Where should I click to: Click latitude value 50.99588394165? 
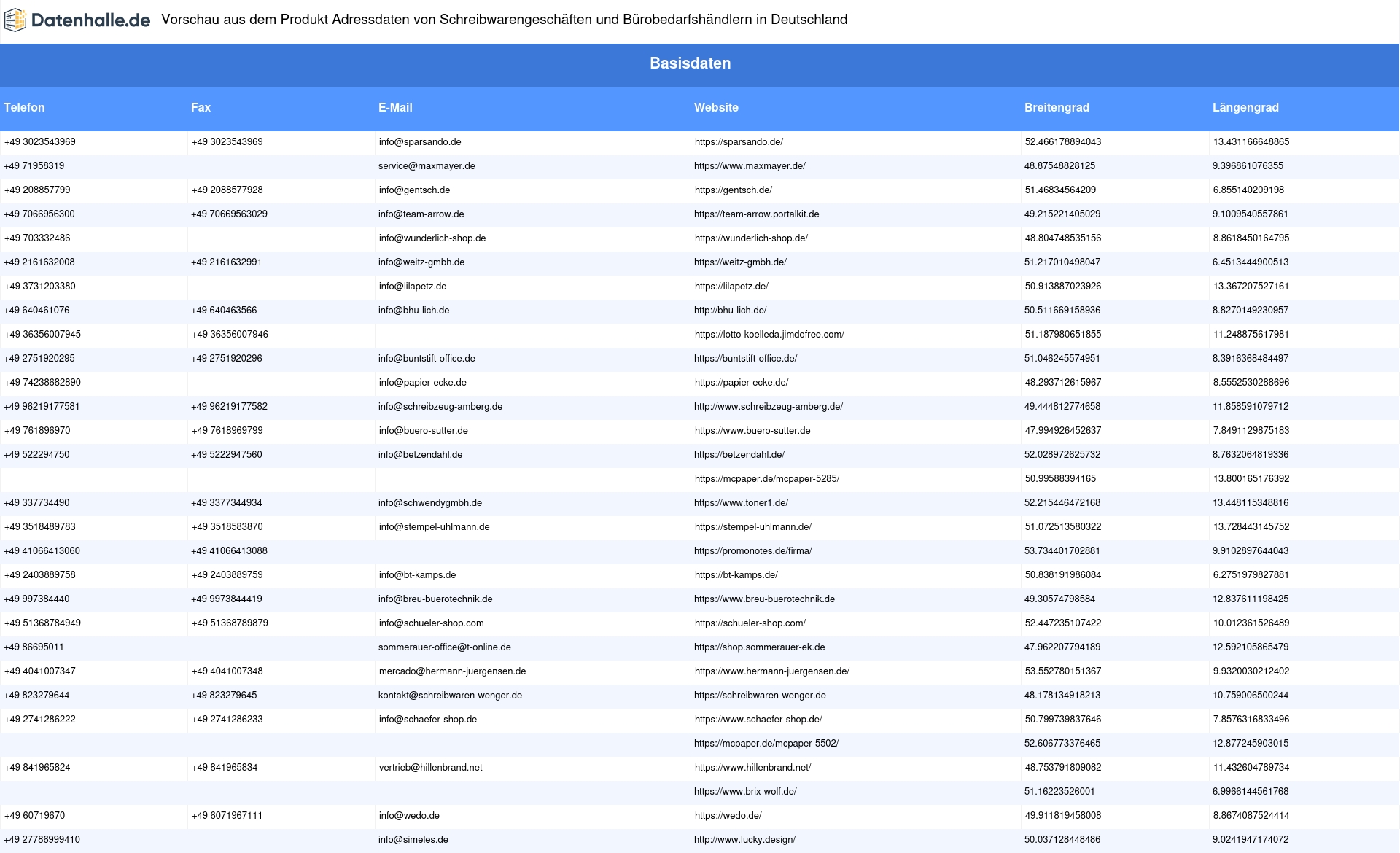(1060, 479)
